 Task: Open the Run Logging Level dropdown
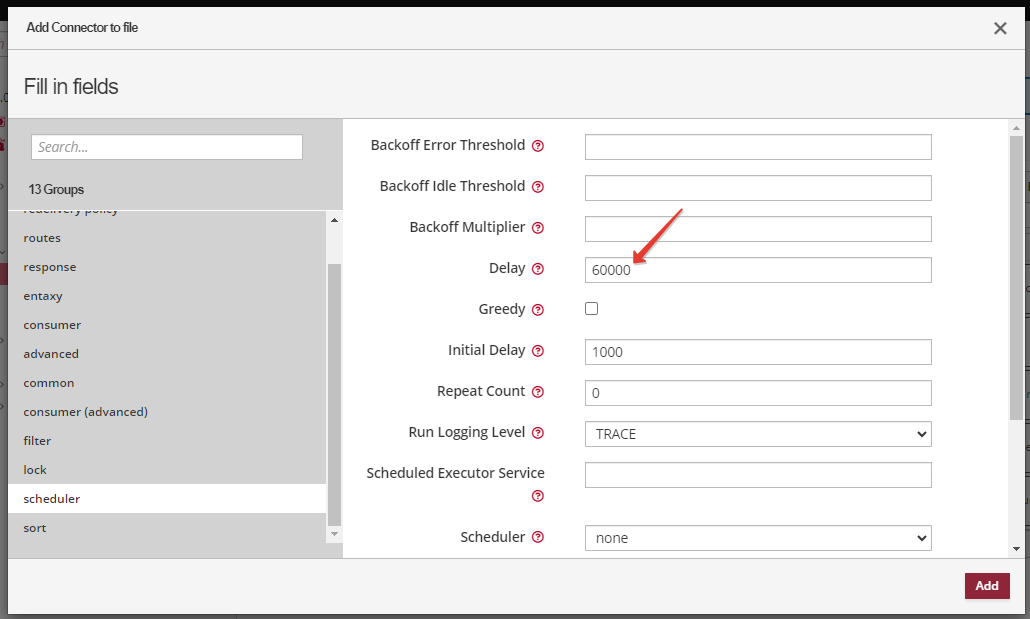tap(757, 434)
